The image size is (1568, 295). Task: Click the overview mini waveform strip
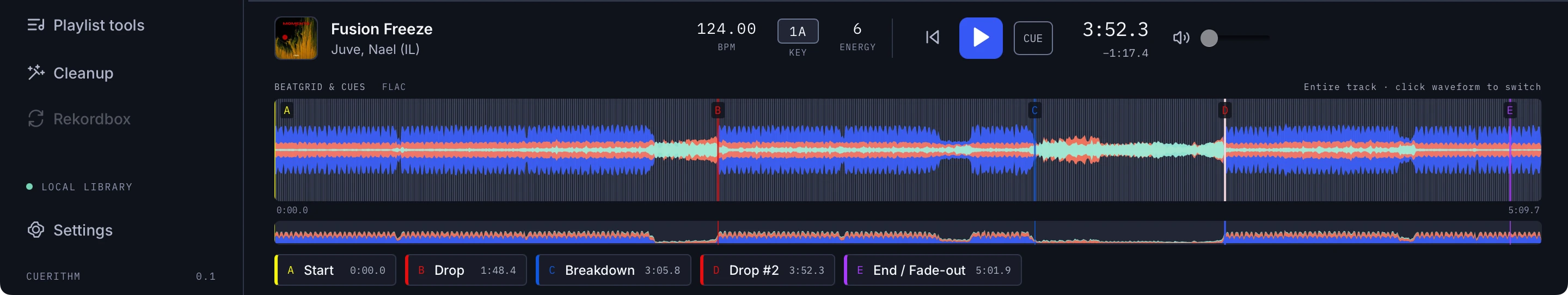(x=908, y=232)
